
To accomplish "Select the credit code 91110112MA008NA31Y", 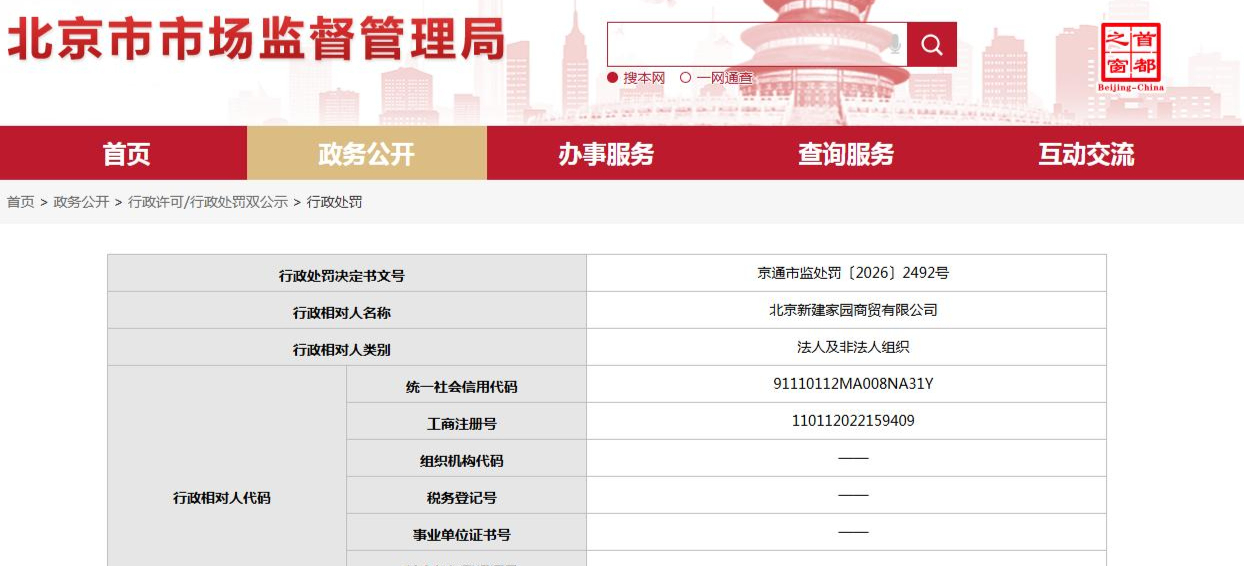I will tap(853, 384).
